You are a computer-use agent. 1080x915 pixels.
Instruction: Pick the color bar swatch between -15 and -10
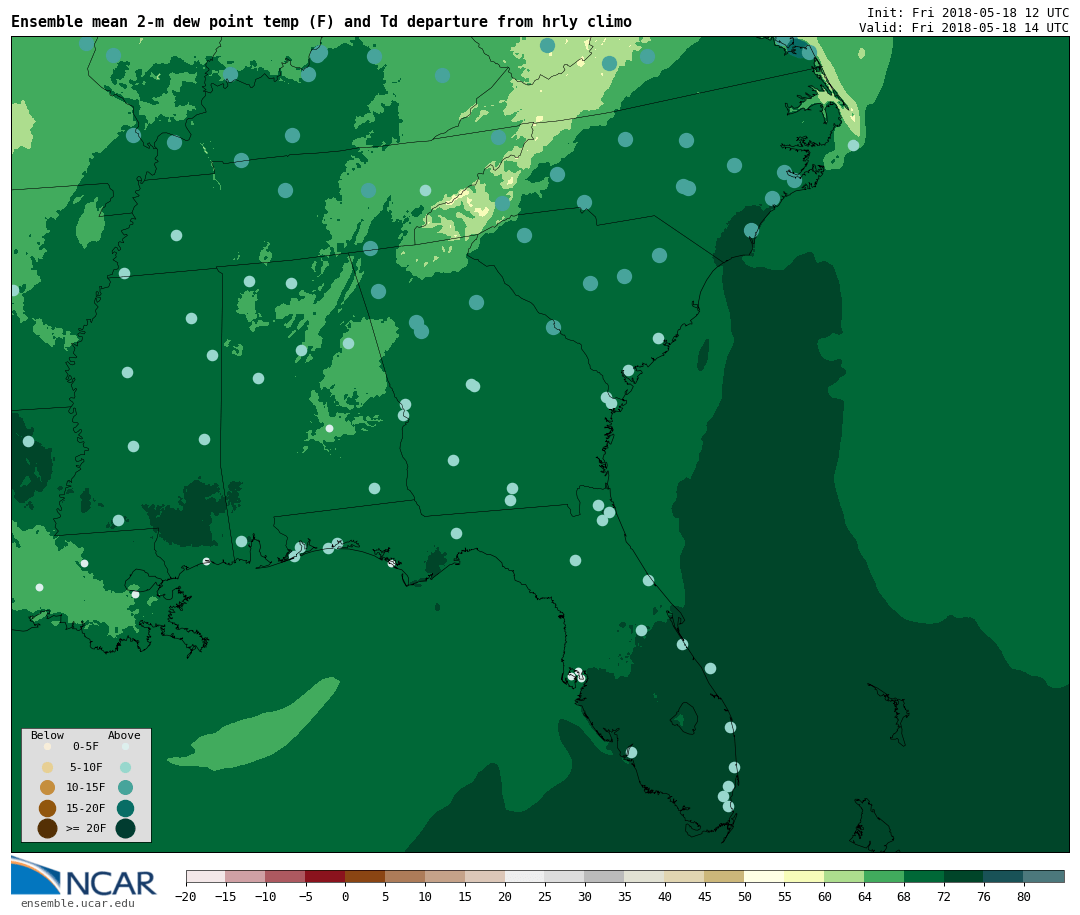(246, 876)
